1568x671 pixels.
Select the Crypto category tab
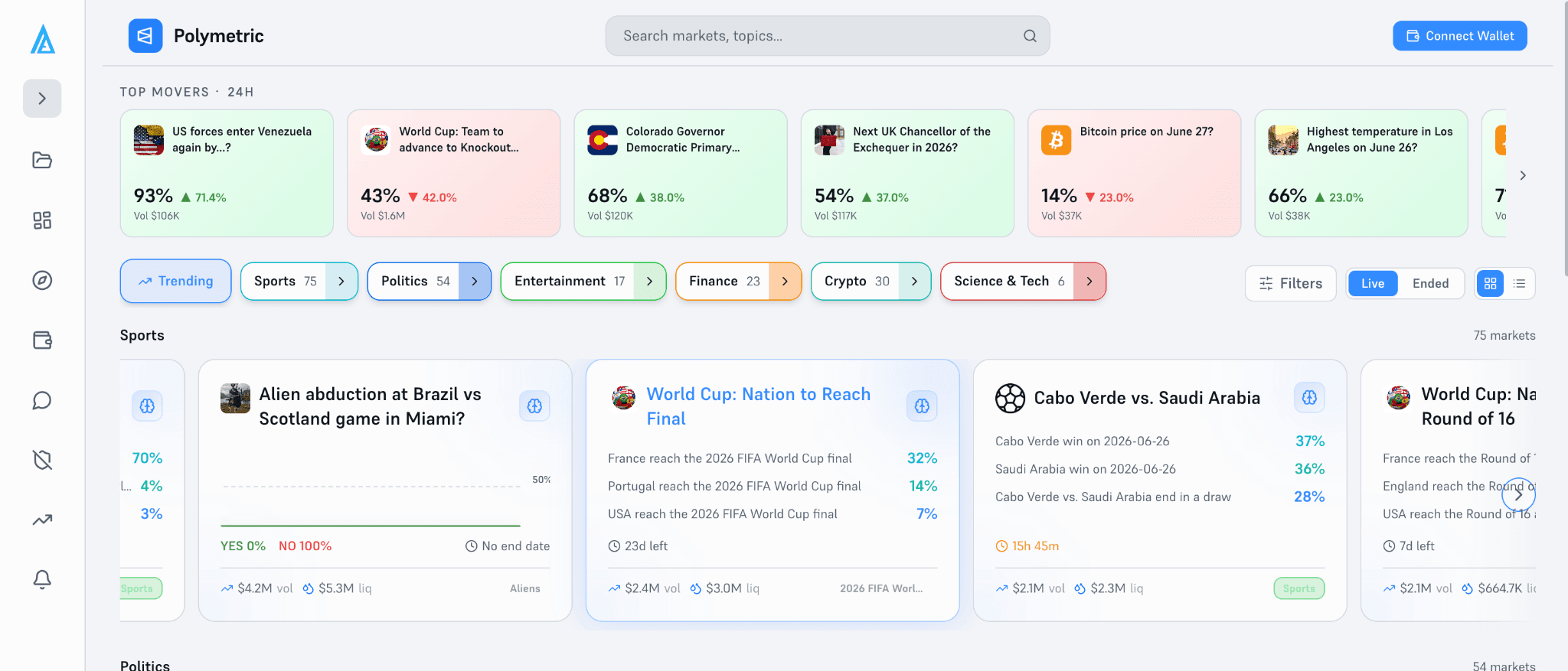855,281
